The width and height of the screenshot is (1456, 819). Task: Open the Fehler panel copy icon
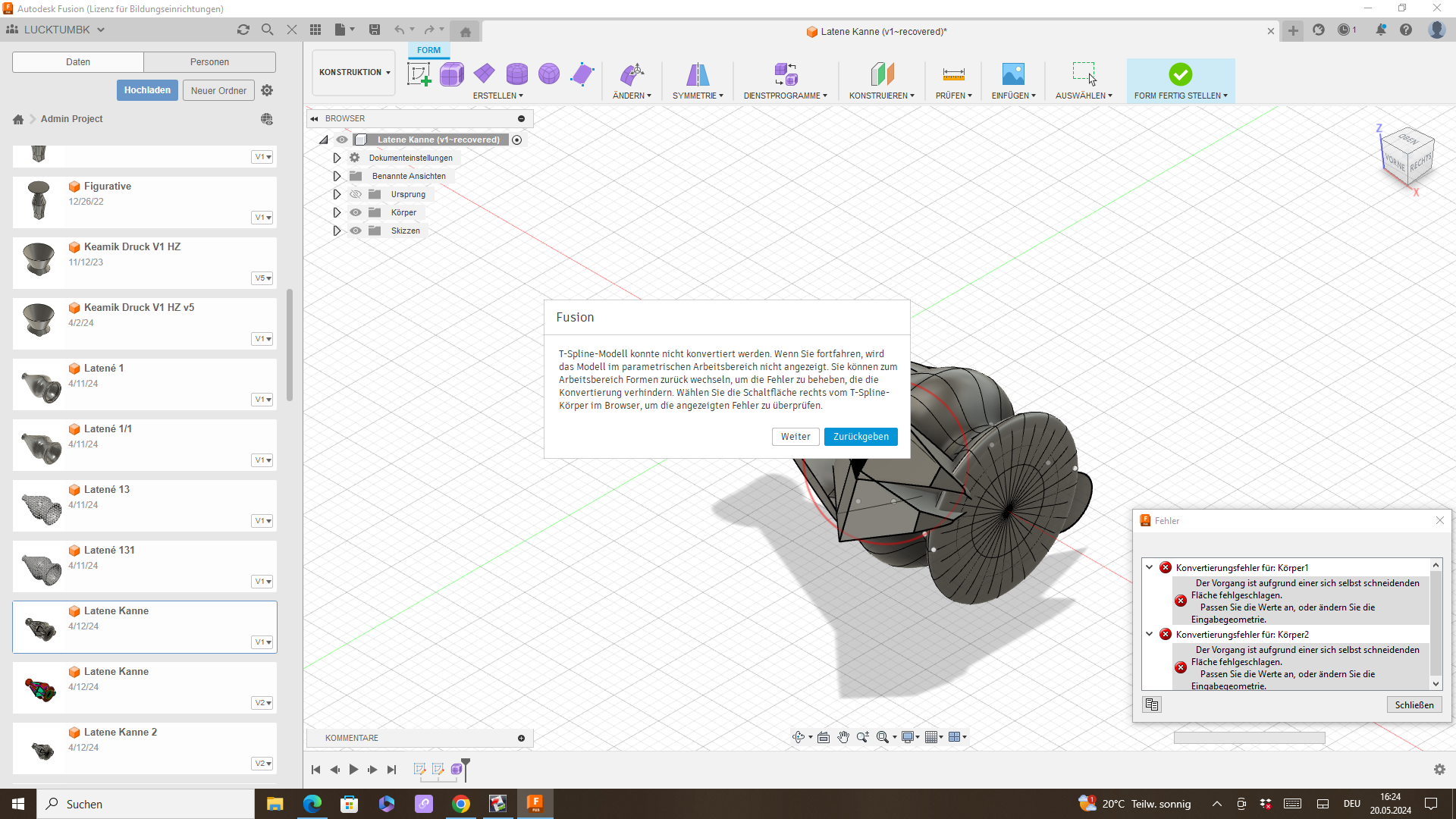pos(1151,704)
